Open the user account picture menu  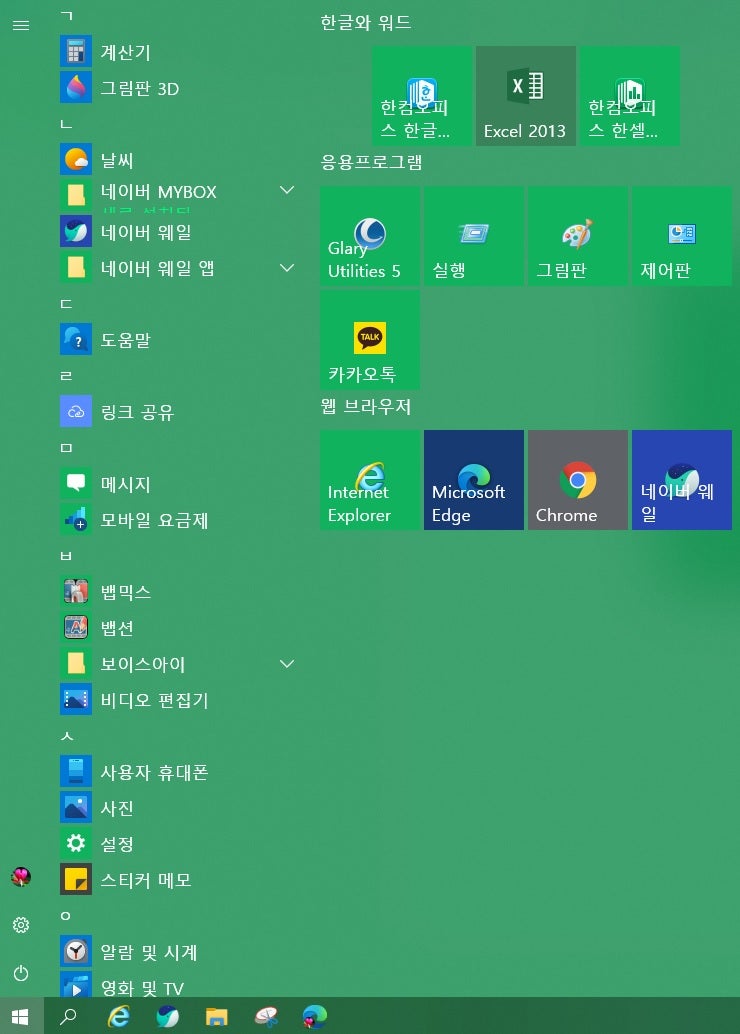pyautogui.click(x=21, y=876)
